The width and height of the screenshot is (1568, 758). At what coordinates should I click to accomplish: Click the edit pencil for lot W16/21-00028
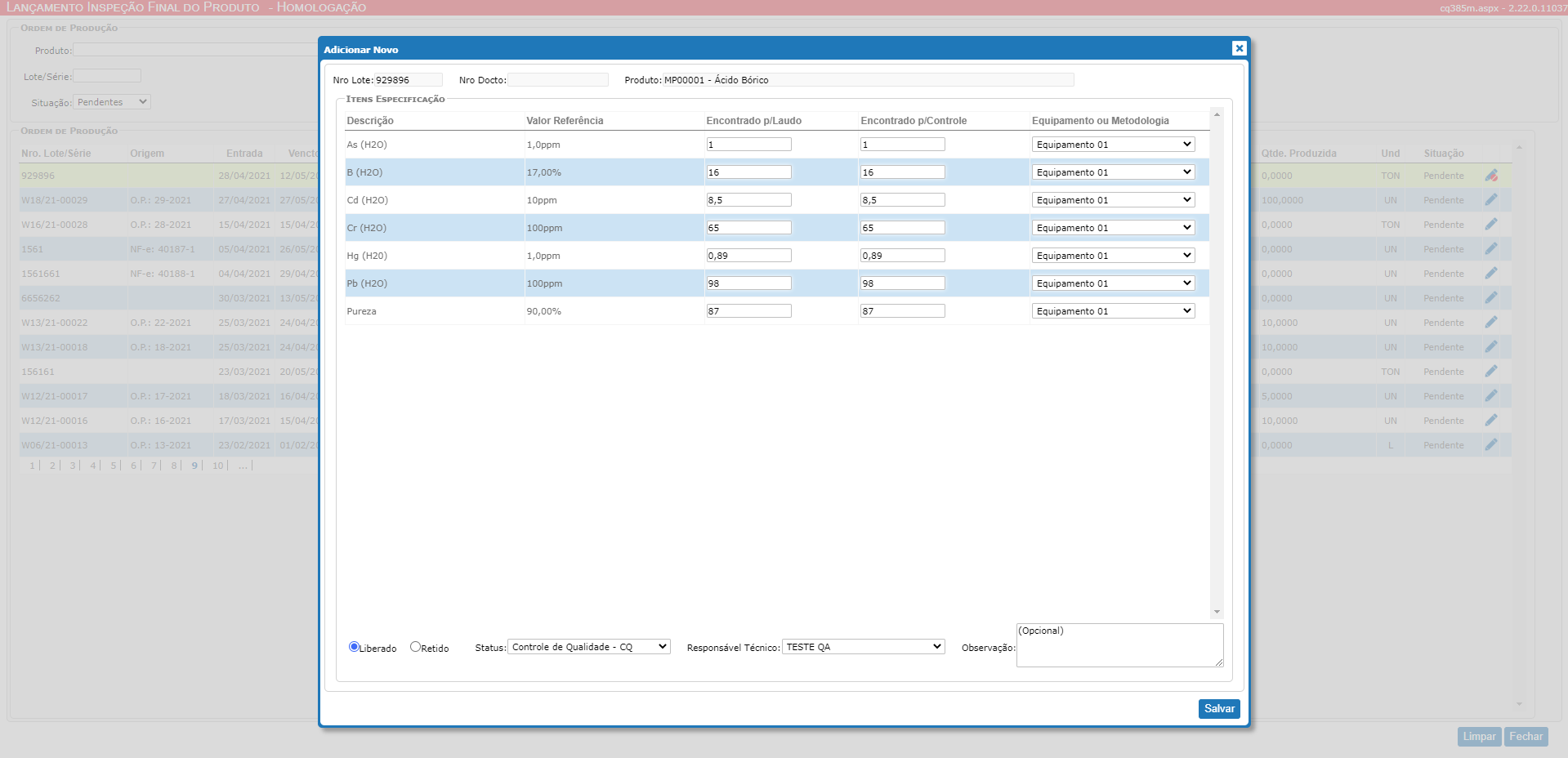(1491, 225)
